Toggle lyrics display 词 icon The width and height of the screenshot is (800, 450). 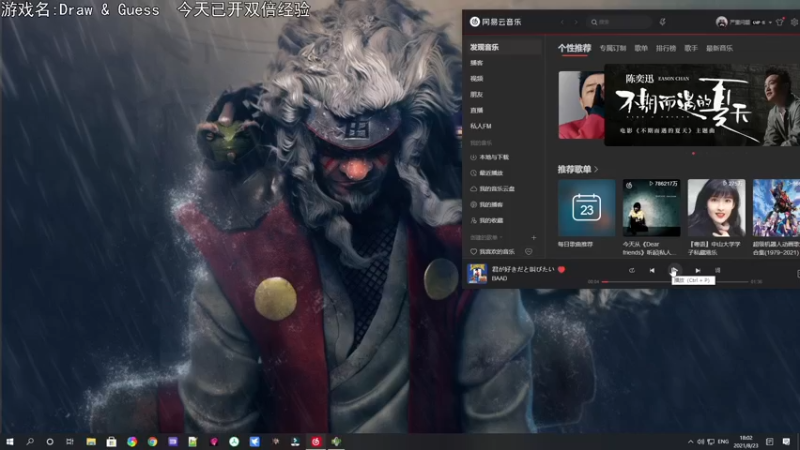[x=717, y=270]
